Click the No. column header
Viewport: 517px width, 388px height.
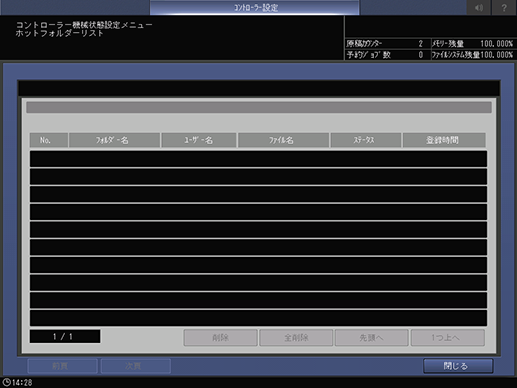pyautogui.click(x=49, y=140)
